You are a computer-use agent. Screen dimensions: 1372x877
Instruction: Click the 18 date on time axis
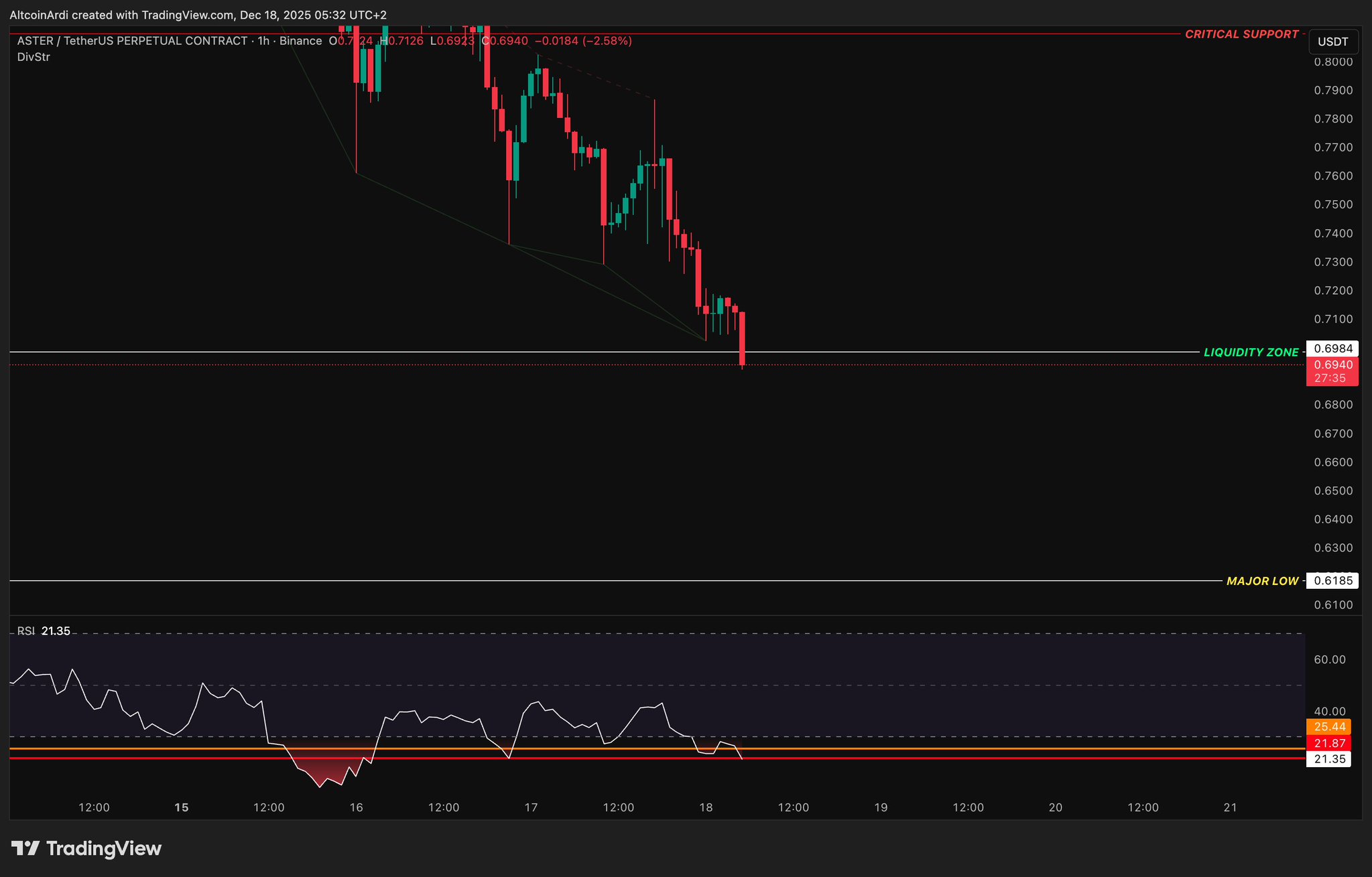point(706,808)
